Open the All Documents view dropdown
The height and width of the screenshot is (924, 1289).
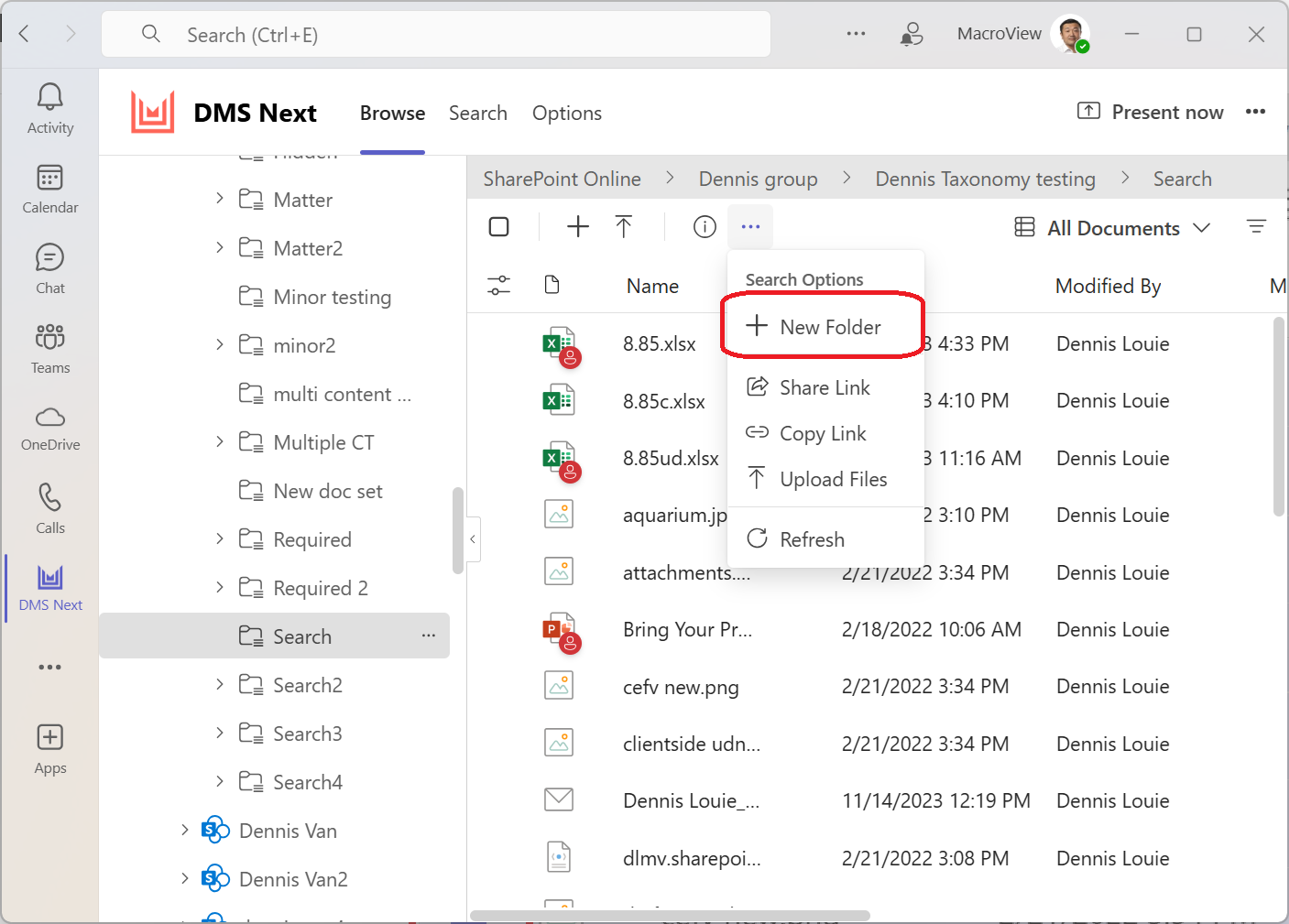[x=1113, y=228]
